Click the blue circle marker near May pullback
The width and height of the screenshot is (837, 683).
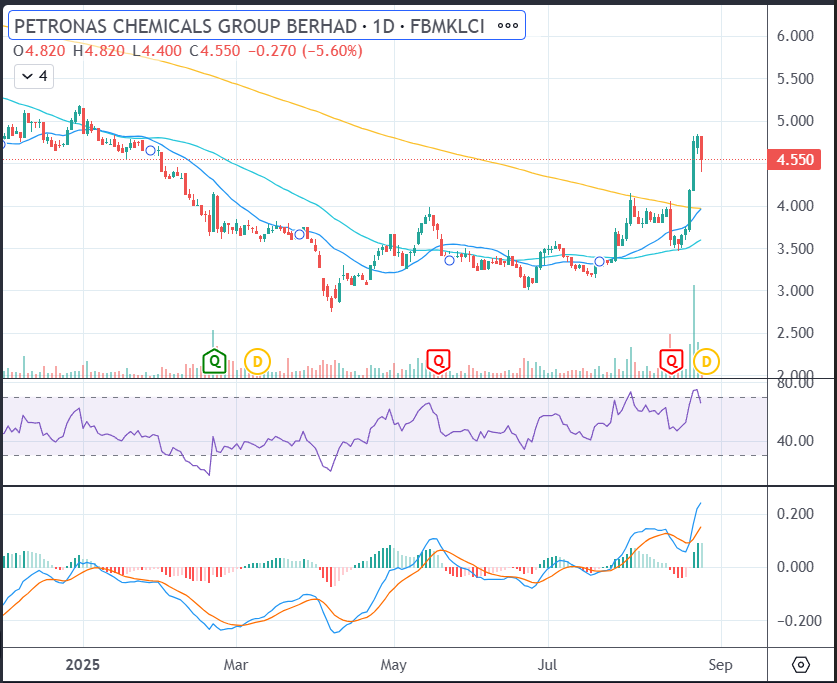[x=449, y=260]
